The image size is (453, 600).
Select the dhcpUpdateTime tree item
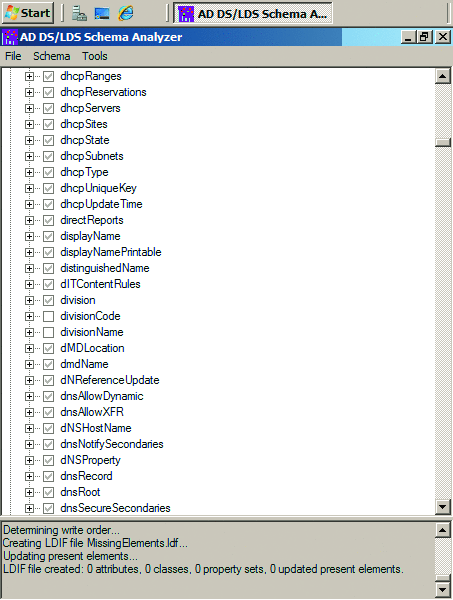tap(101, 204)
